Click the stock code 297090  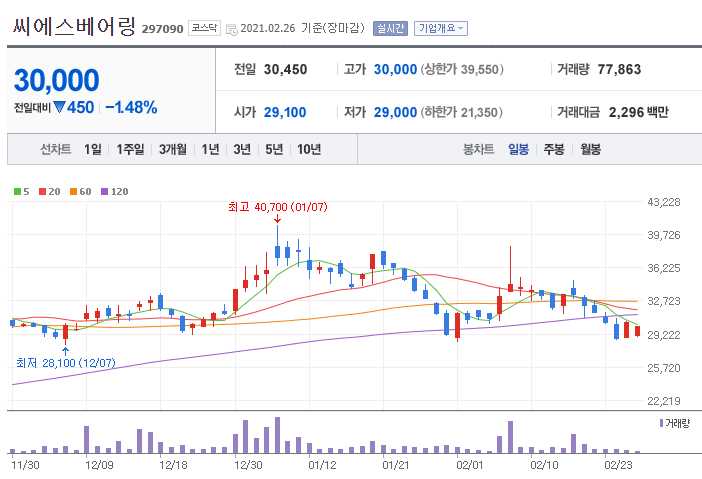[163, 29]
